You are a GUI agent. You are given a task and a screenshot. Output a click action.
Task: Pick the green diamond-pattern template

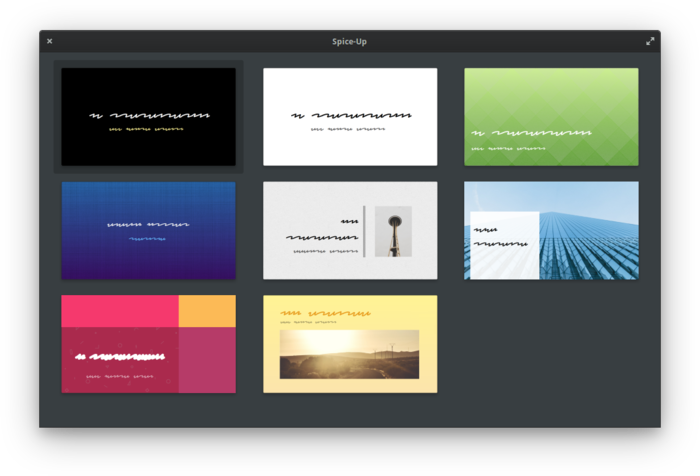pos(551,117)
